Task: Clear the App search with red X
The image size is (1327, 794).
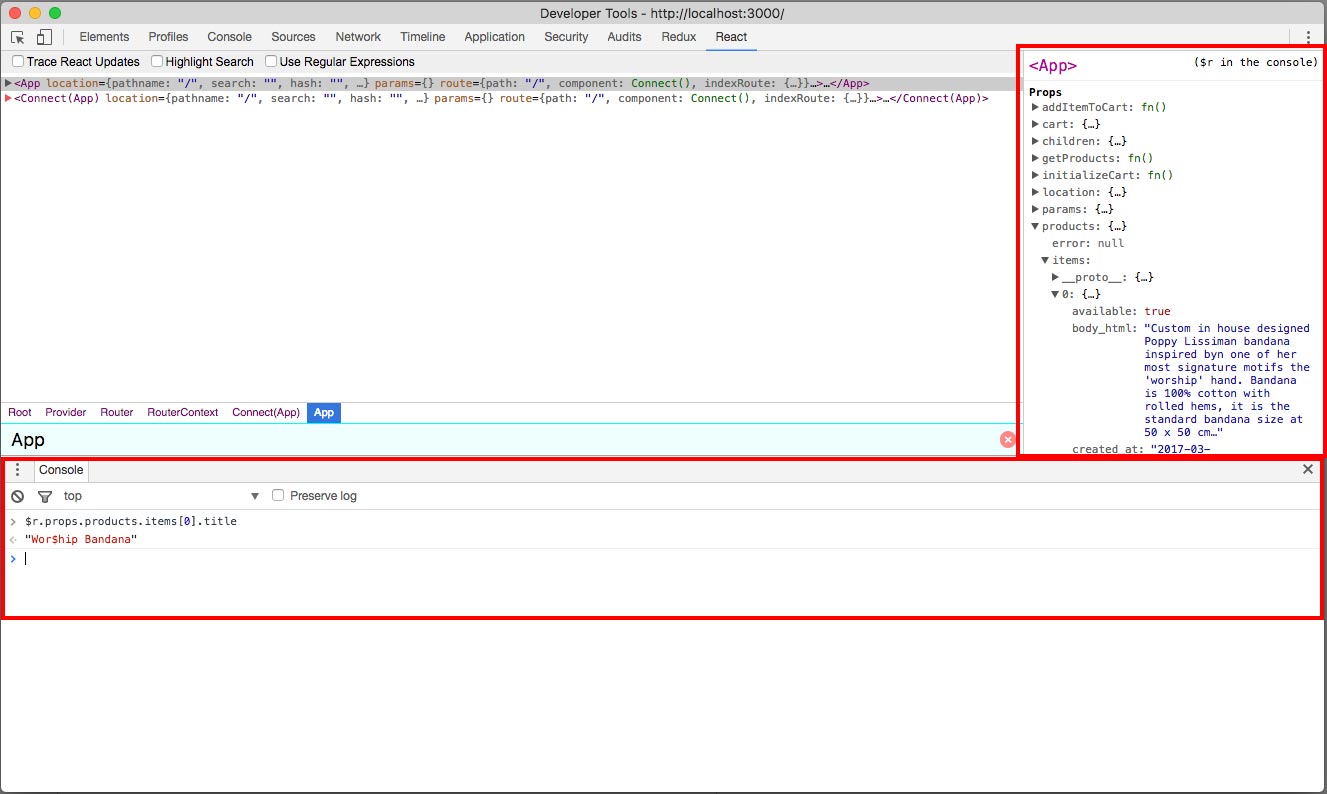Action: point(1008,440)
